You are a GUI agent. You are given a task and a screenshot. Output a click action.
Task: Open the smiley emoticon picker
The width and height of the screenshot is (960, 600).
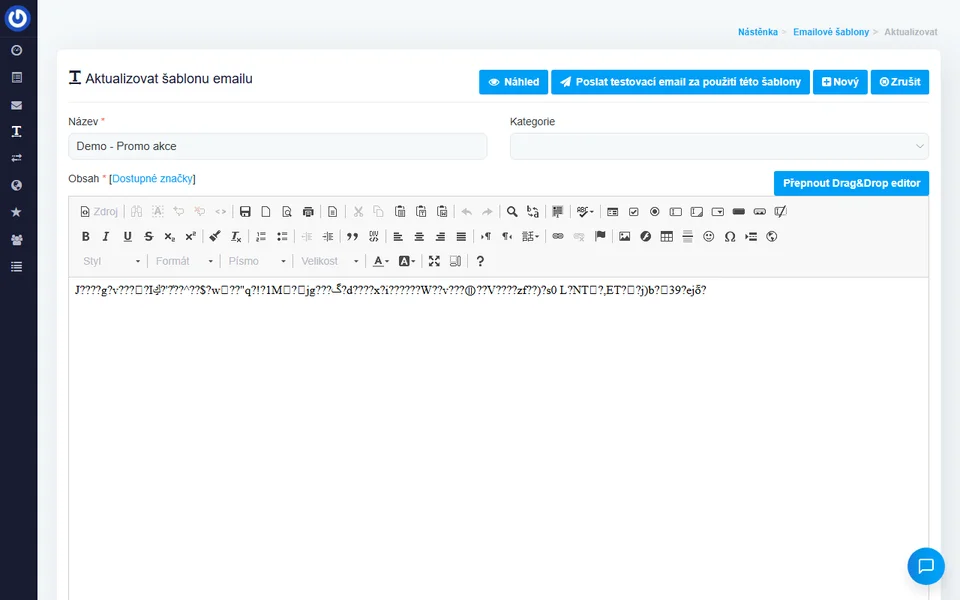pyautogui.click(x=709, y=237)
